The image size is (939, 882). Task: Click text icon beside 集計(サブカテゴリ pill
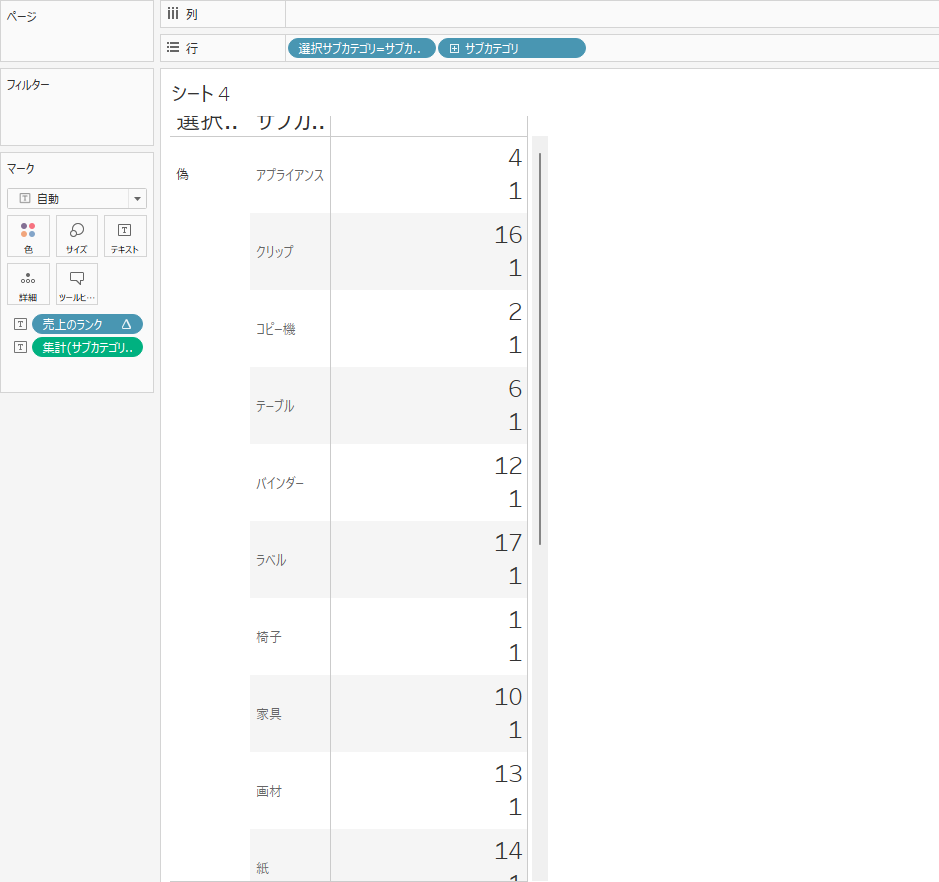[x=20, y=347]
